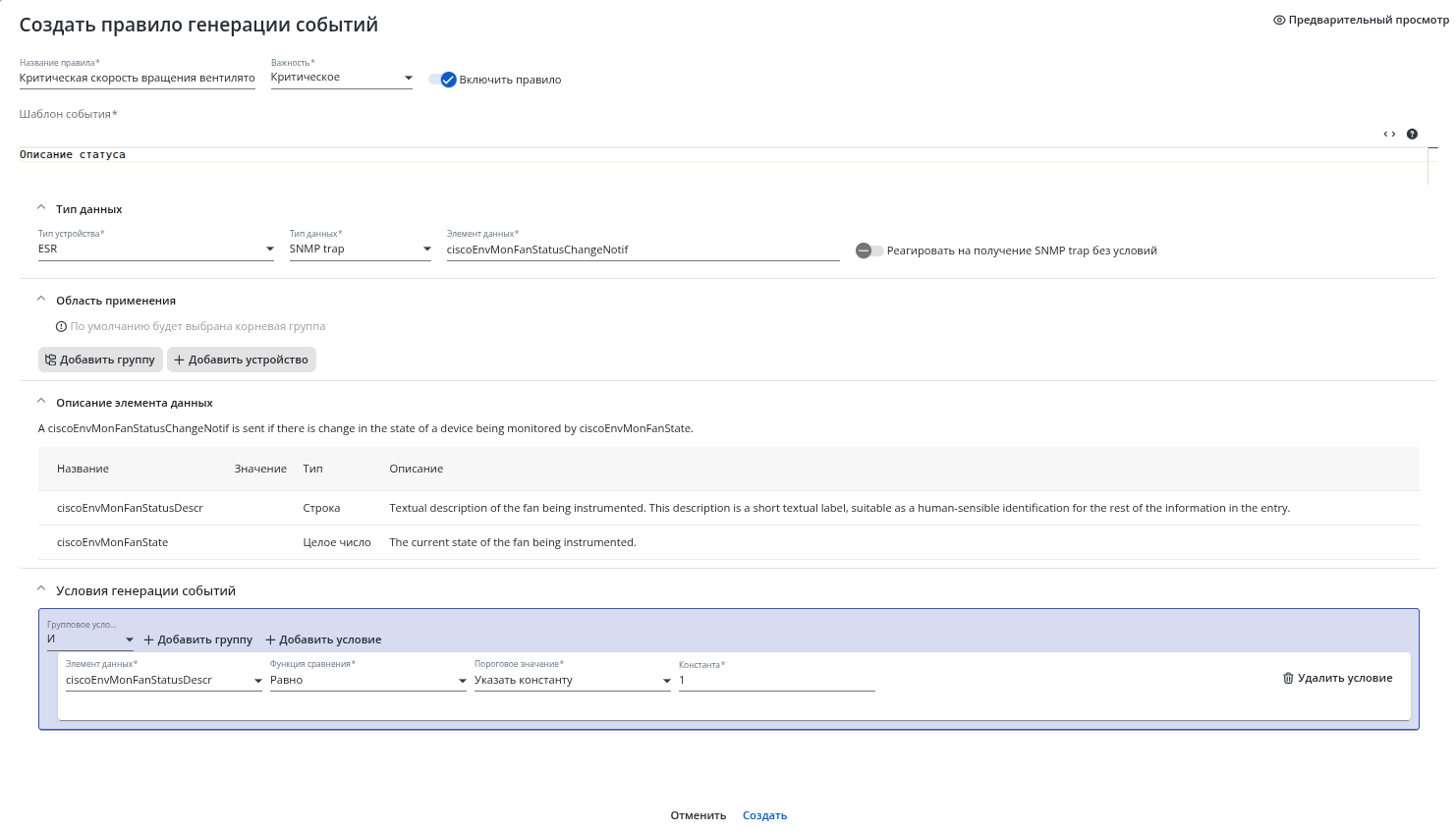Click the plus icon for Добавить устройство
The image size is (1456, 833).
coord(179,360)
